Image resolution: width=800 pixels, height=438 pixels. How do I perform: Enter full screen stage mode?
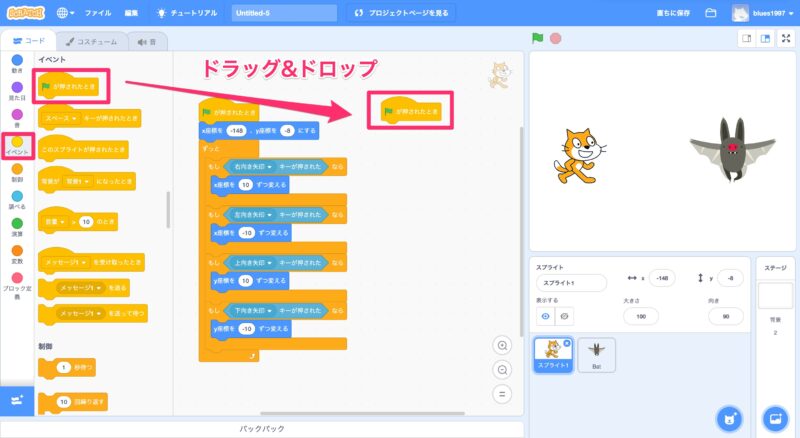pyautogui.click(x=785, y=39)
